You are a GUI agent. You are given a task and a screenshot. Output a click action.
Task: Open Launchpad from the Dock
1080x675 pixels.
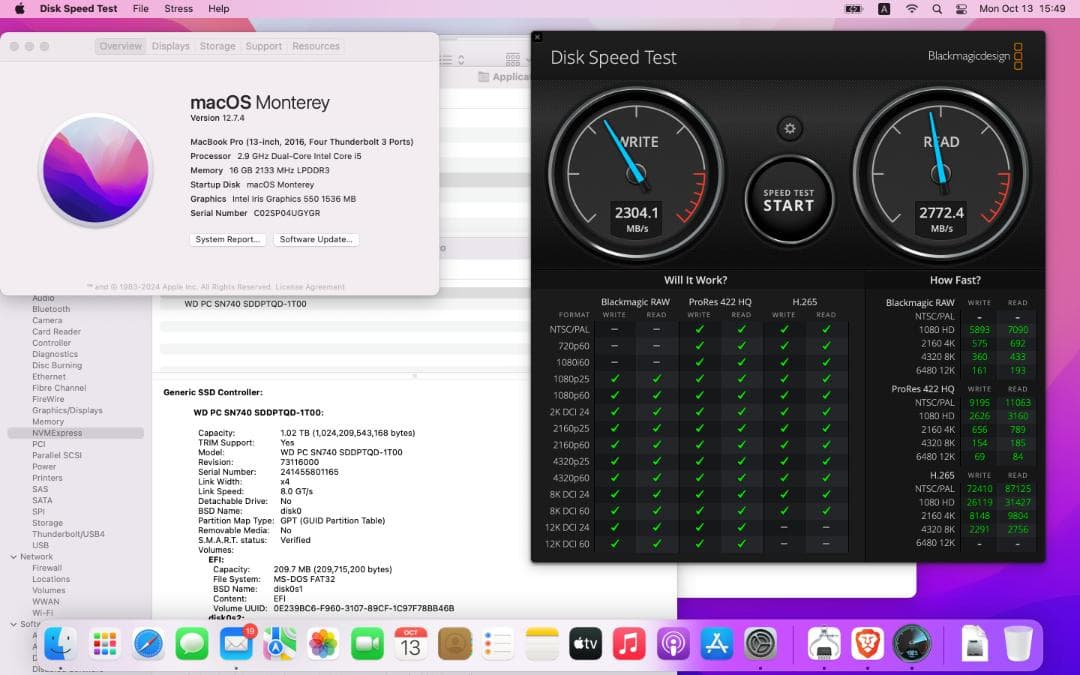104,645
